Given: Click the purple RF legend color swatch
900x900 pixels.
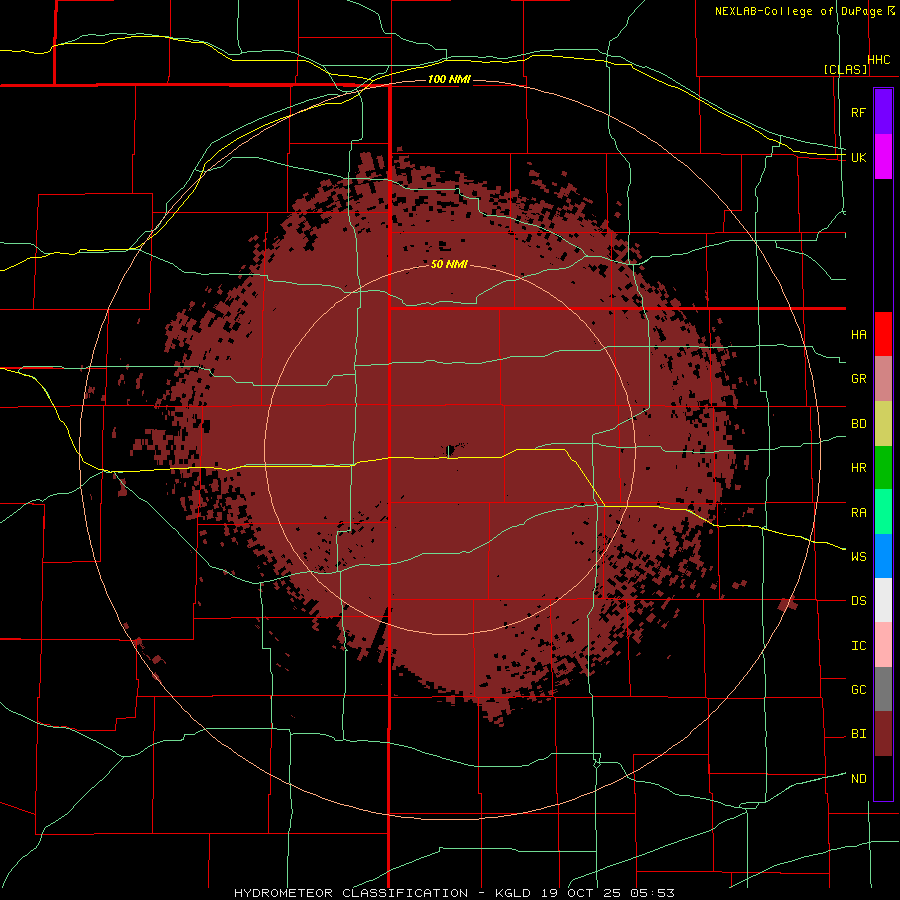Looking at the screenshot, I should tap(883, 111).
